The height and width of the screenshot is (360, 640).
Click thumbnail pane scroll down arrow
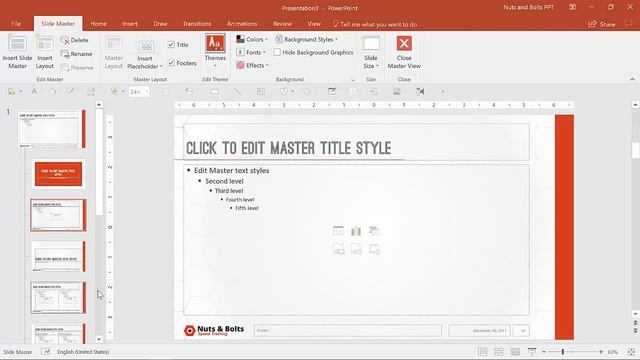point(99,339)
